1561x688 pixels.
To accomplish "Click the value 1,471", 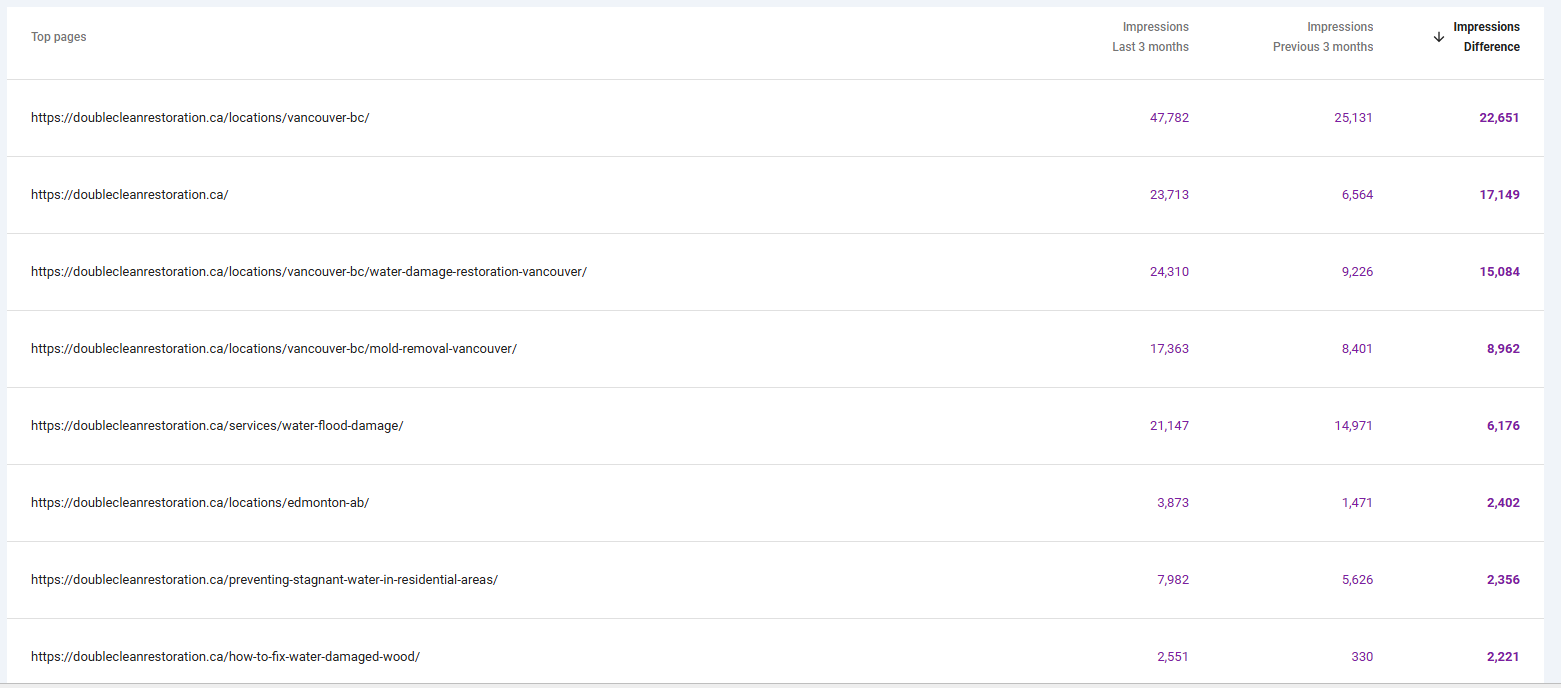I will point(1357,503).
